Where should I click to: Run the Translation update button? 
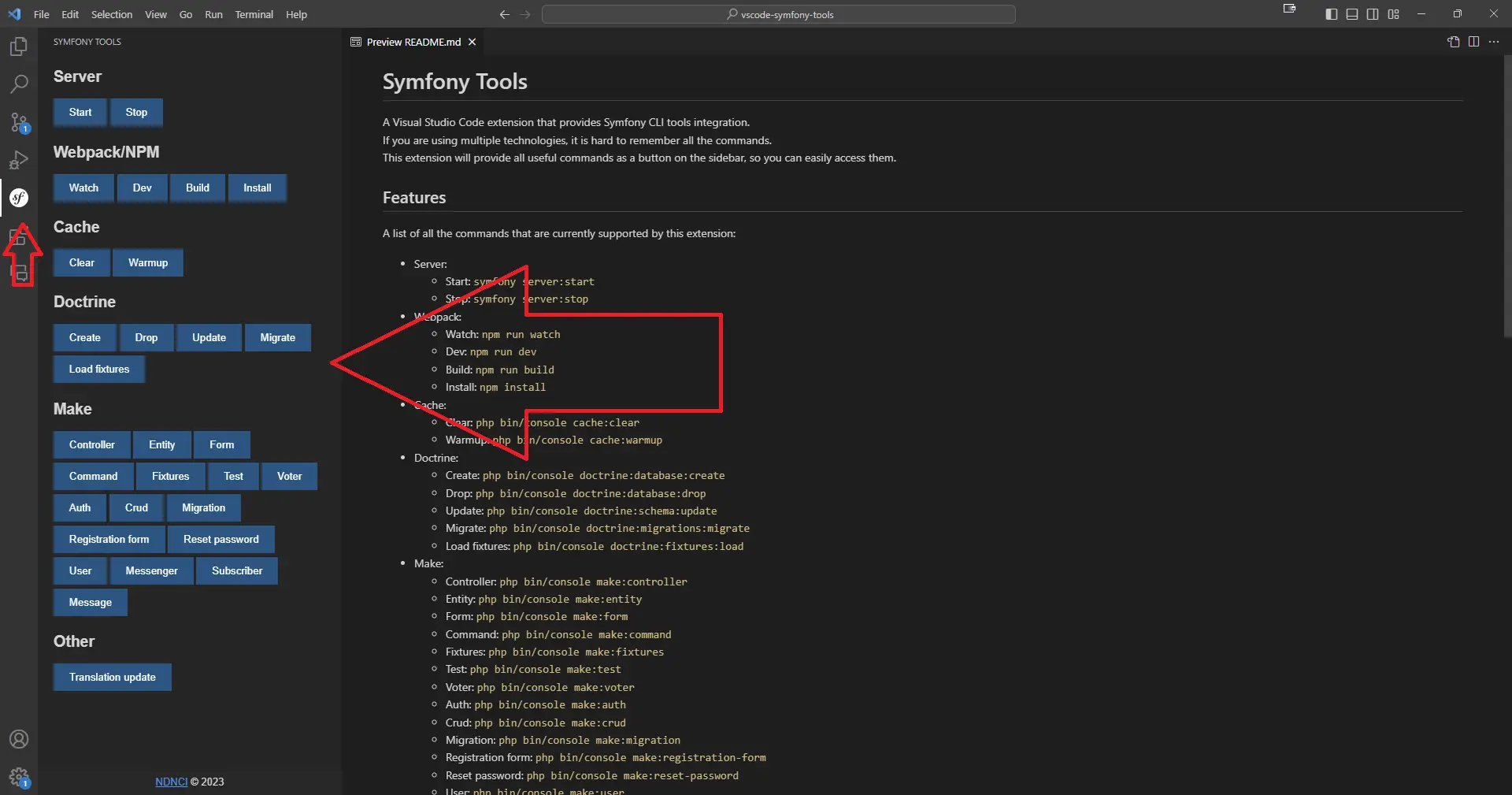pyautogui.click(x=113, y=678)
